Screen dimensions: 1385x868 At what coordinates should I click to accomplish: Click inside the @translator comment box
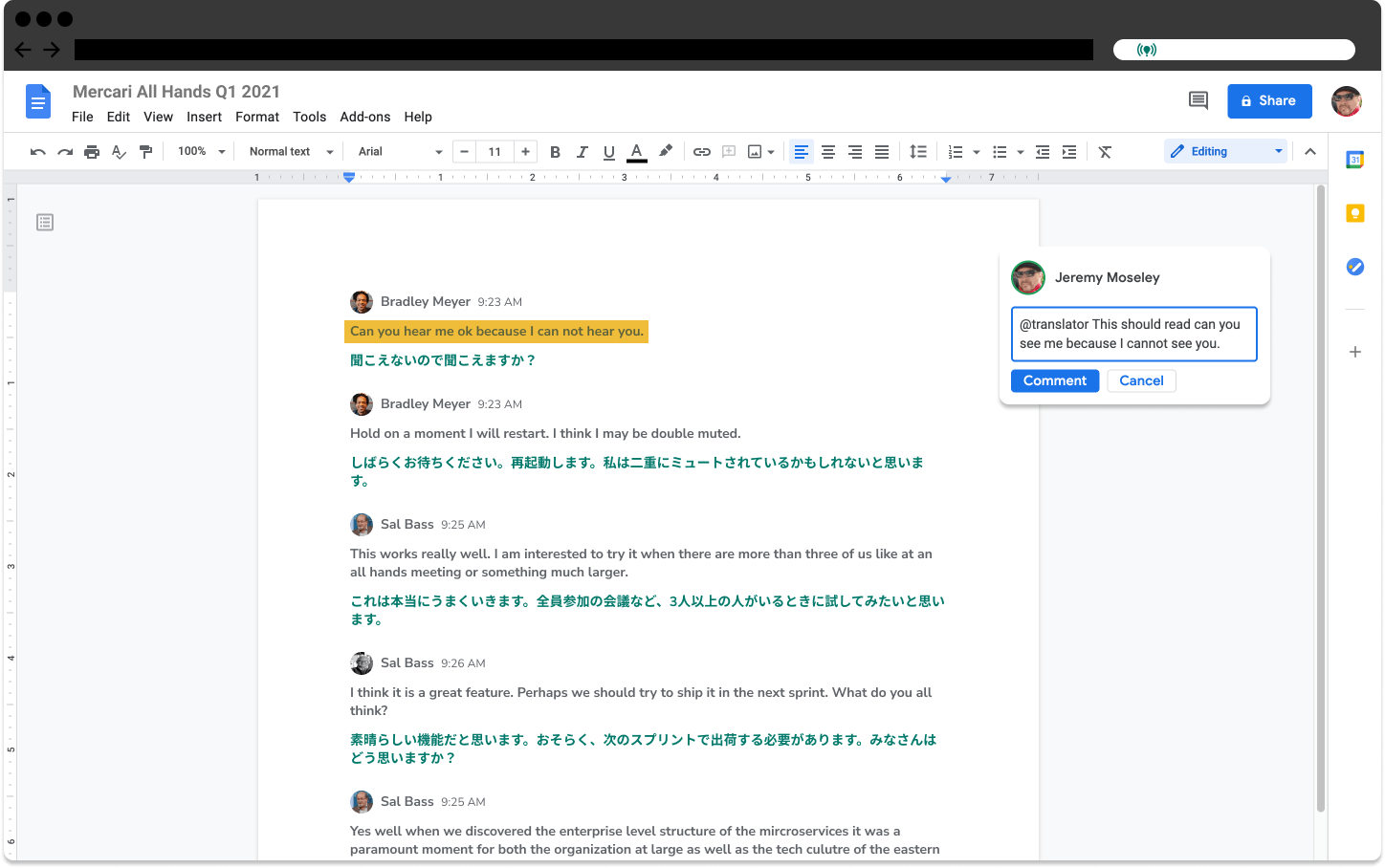point(1133,334)
